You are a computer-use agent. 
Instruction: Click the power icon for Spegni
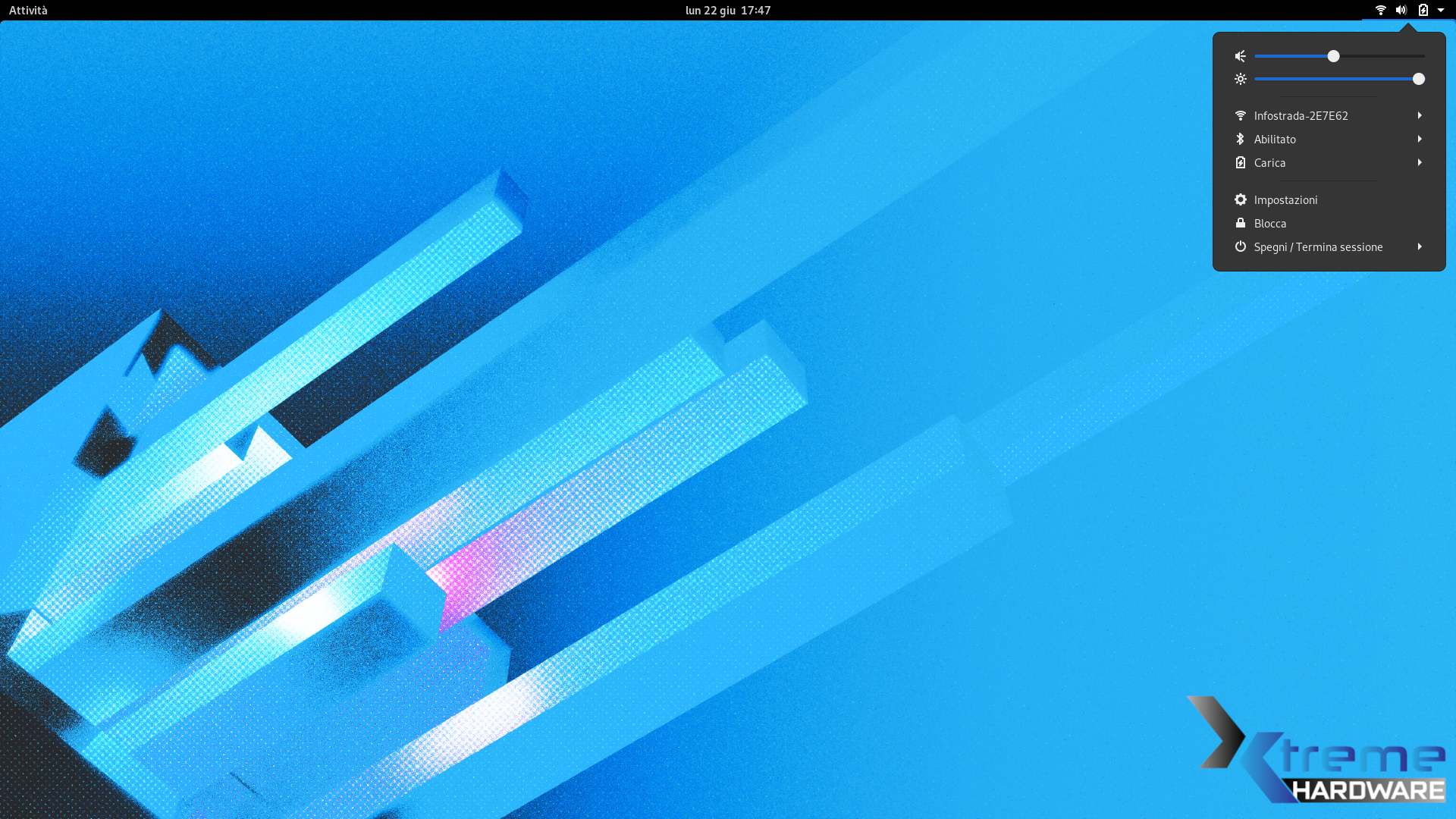[x=1241, y=246]
